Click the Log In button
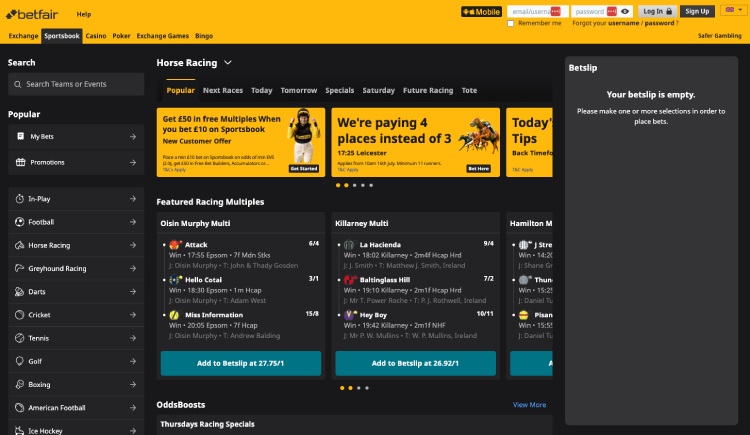Screen dimensions: 750x435 [657, 11]
